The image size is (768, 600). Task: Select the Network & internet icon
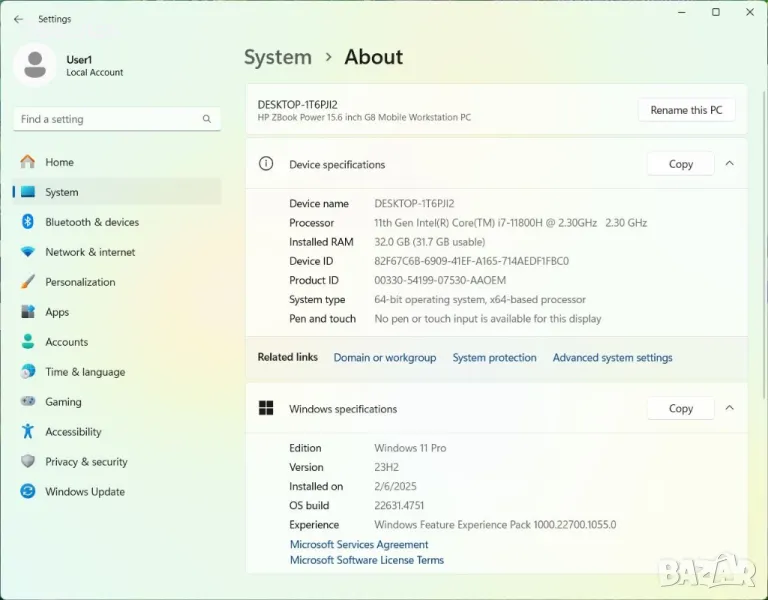click(x=28, y=252)
